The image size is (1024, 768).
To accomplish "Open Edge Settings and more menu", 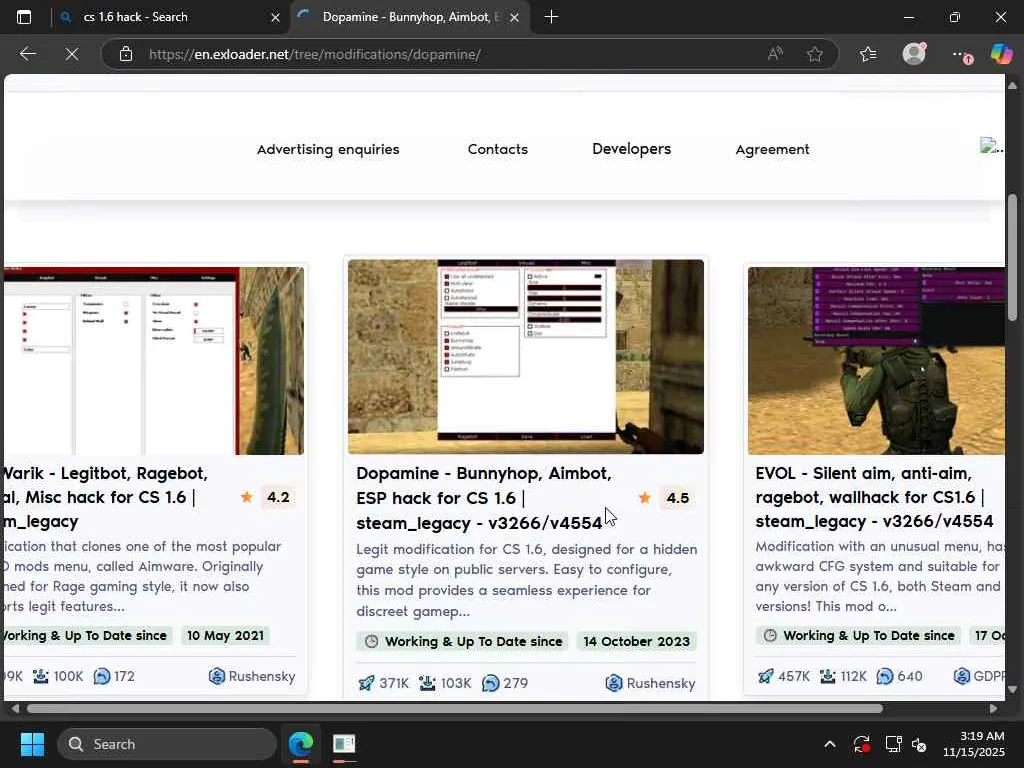I will (x=961, y=56).
